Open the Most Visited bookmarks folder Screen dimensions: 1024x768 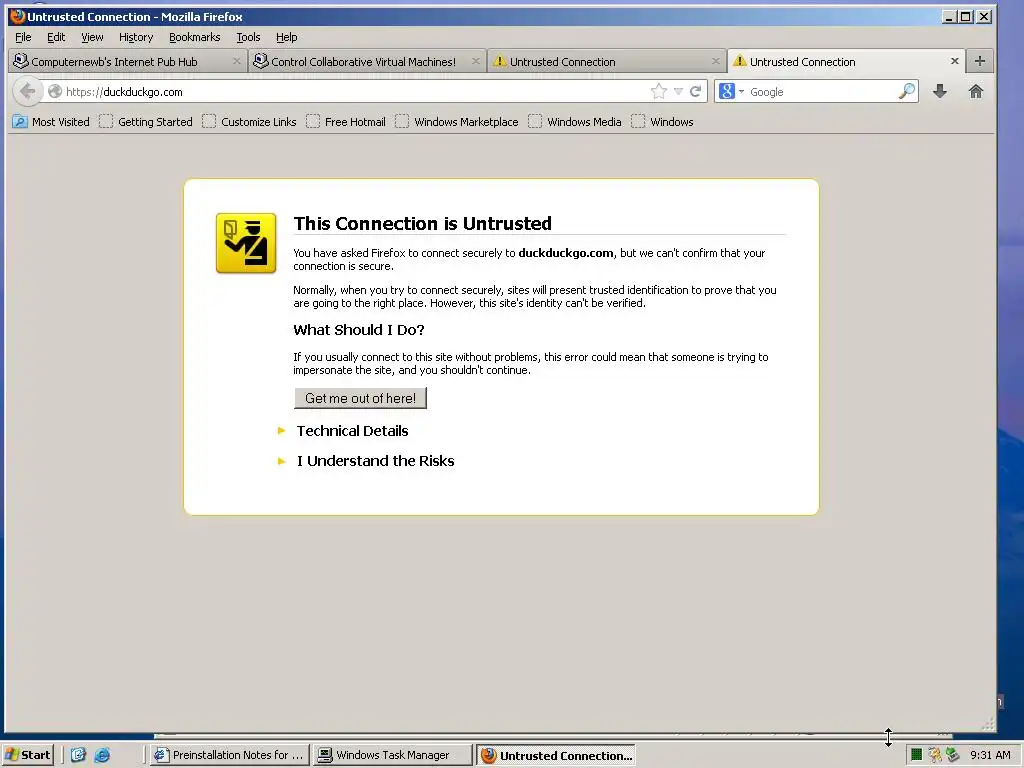click(51, 121)
